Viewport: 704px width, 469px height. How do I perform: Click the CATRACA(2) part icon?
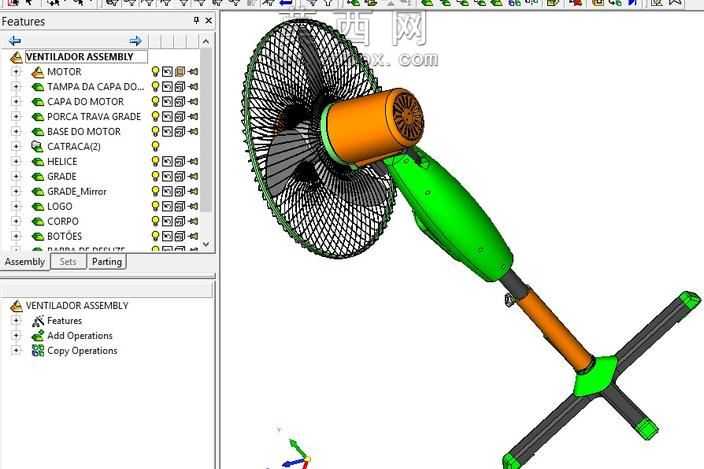click(x=37, y=146)
